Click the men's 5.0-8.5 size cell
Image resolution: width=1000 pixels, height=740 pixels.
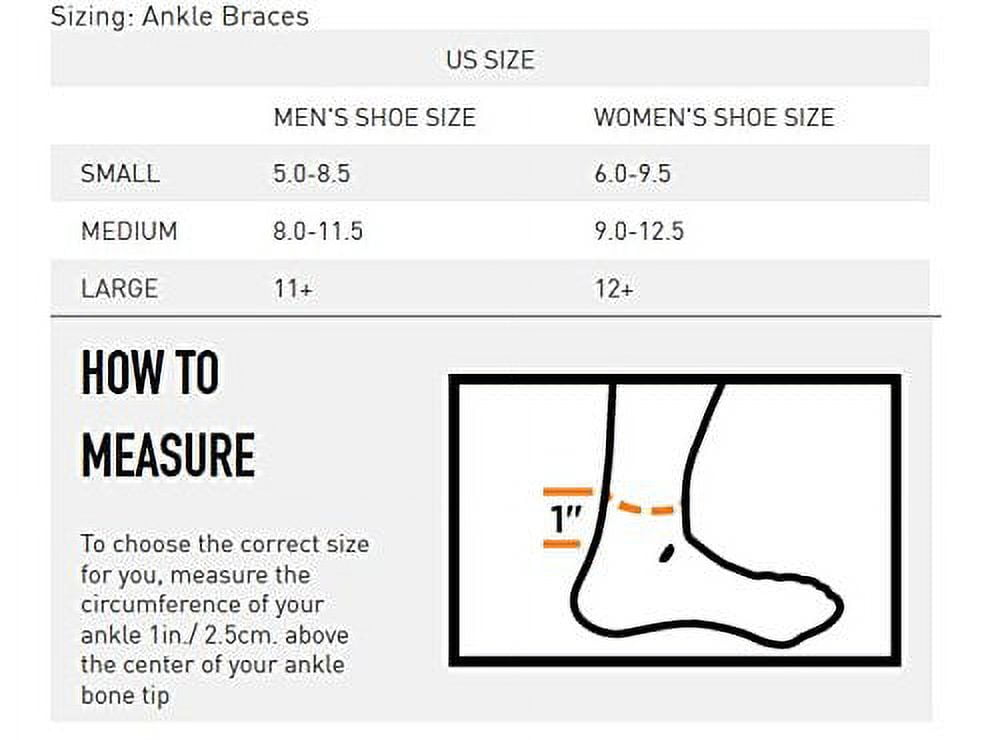coord(312,173)
